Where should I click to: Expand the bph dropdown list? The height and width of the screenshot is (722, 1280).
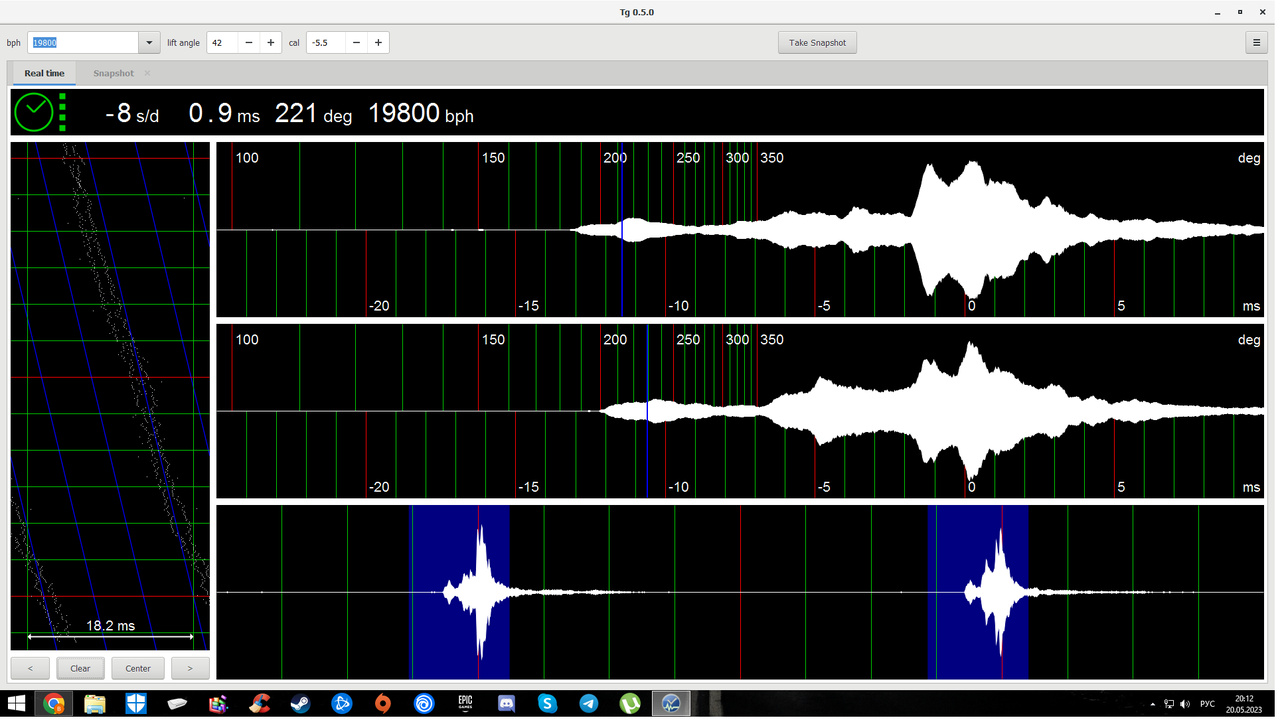[x=149, y=43]
